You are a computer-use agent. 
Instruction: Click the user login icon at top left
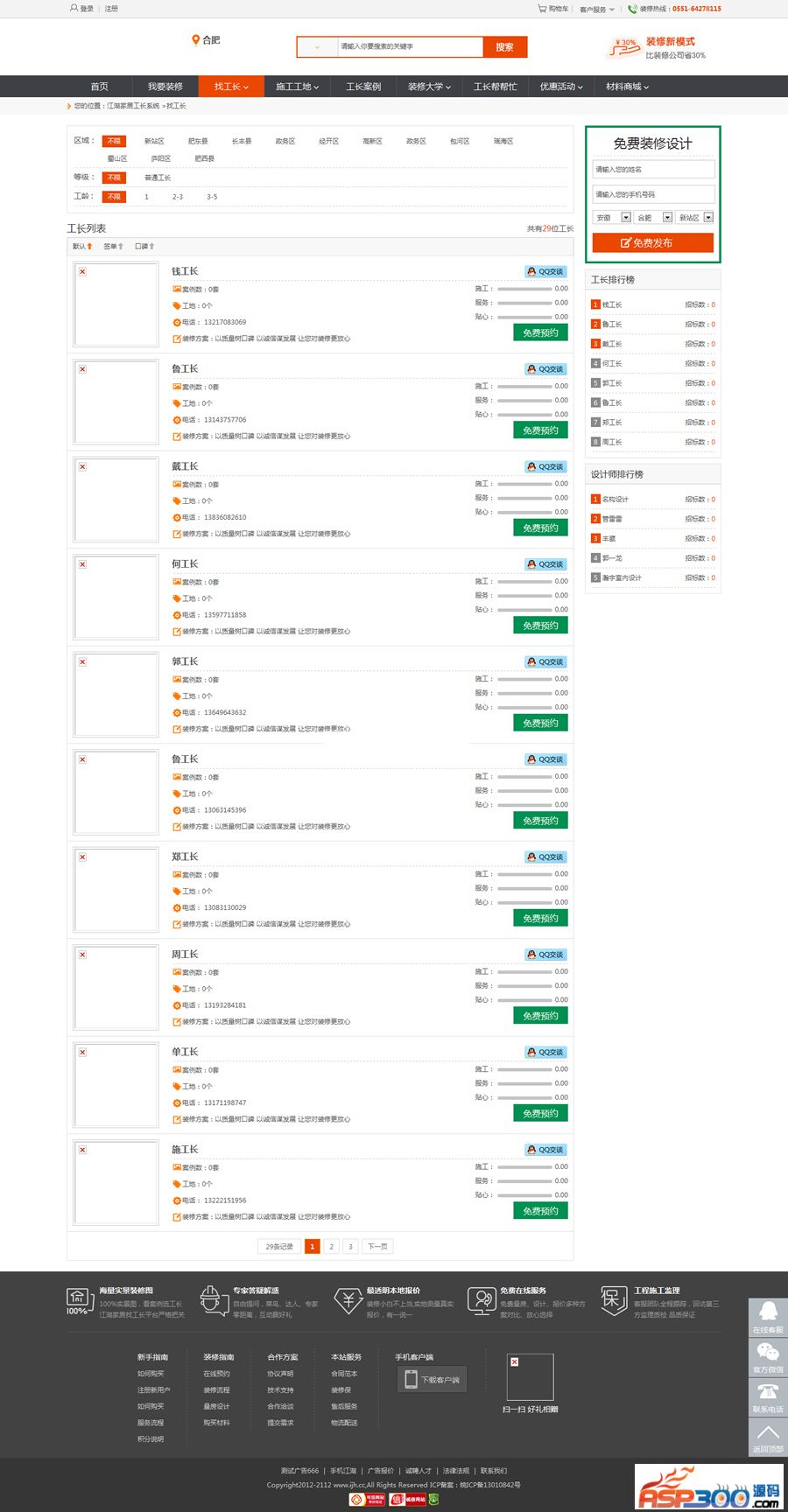pyautogui.click(x=74, y=9)
